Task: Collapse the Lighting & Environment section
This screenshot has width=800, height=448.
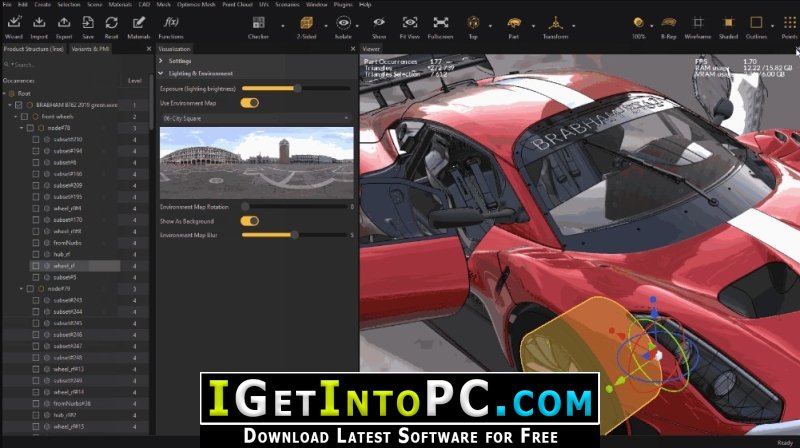Action: click(161, 73)
